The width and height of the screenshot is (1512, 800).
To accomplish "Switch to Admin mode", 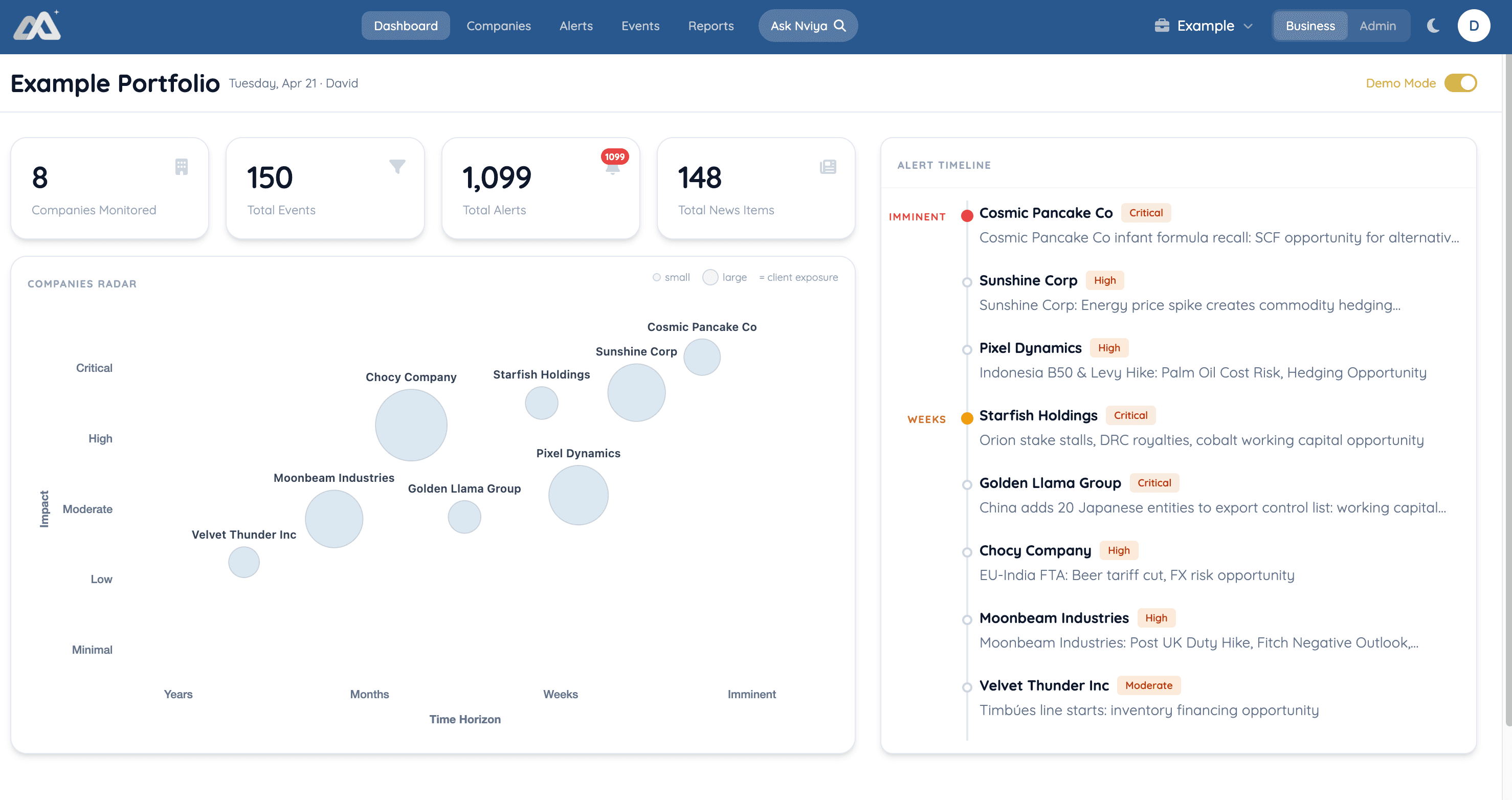I will (1377, 25).
